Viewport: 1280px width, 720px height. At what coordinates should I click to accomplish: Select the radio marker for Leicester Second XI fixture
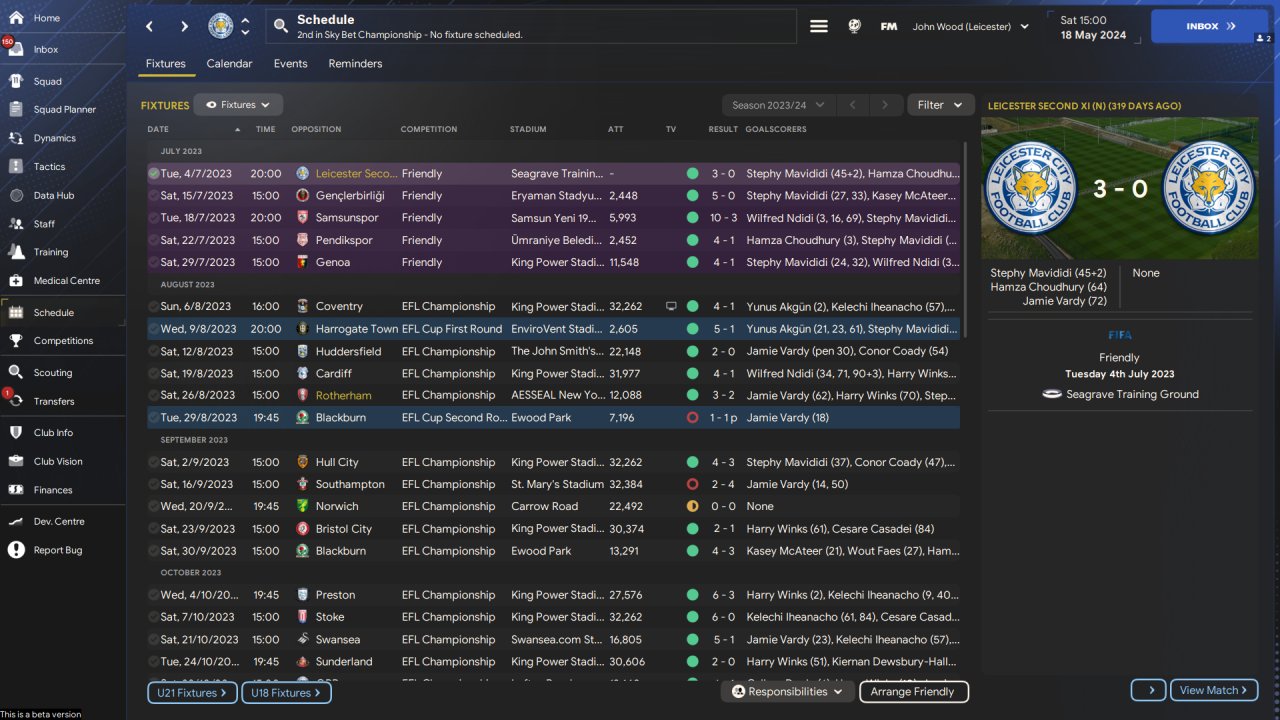(153, 173)
